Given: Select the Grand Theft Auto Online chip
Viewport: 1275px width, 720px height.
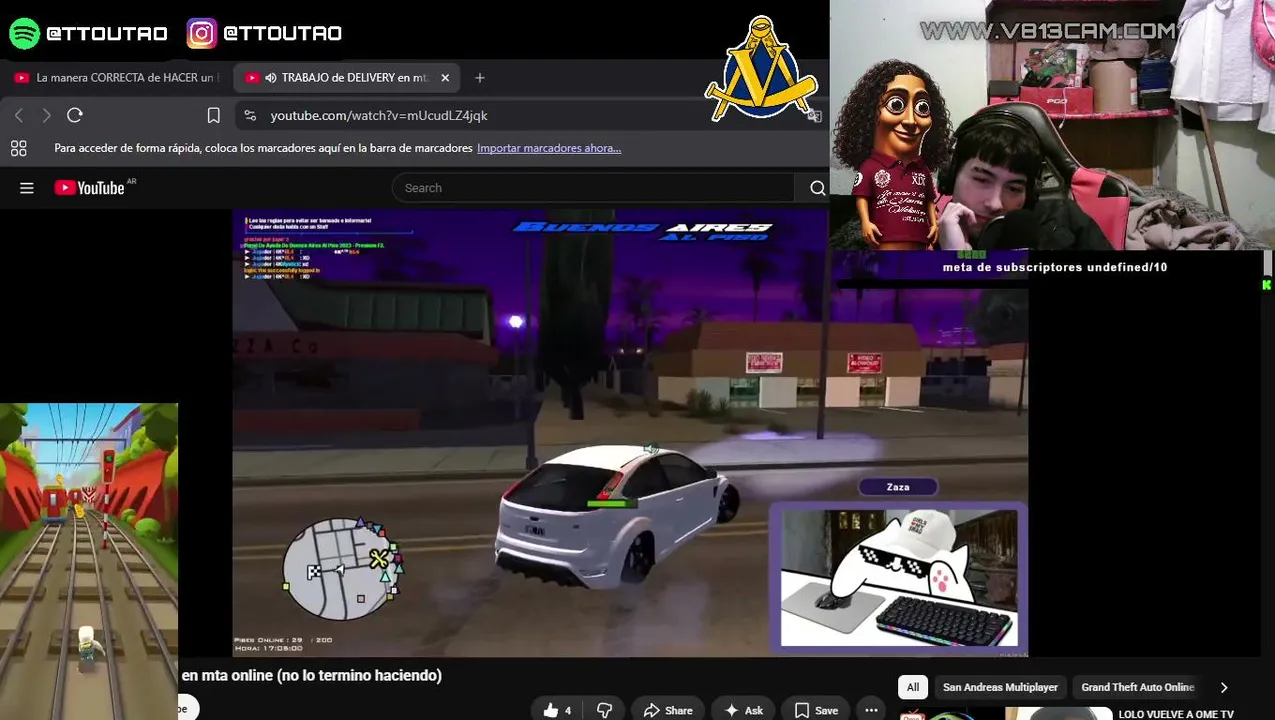Looking at the screenshot, I should pos(1137,687).
